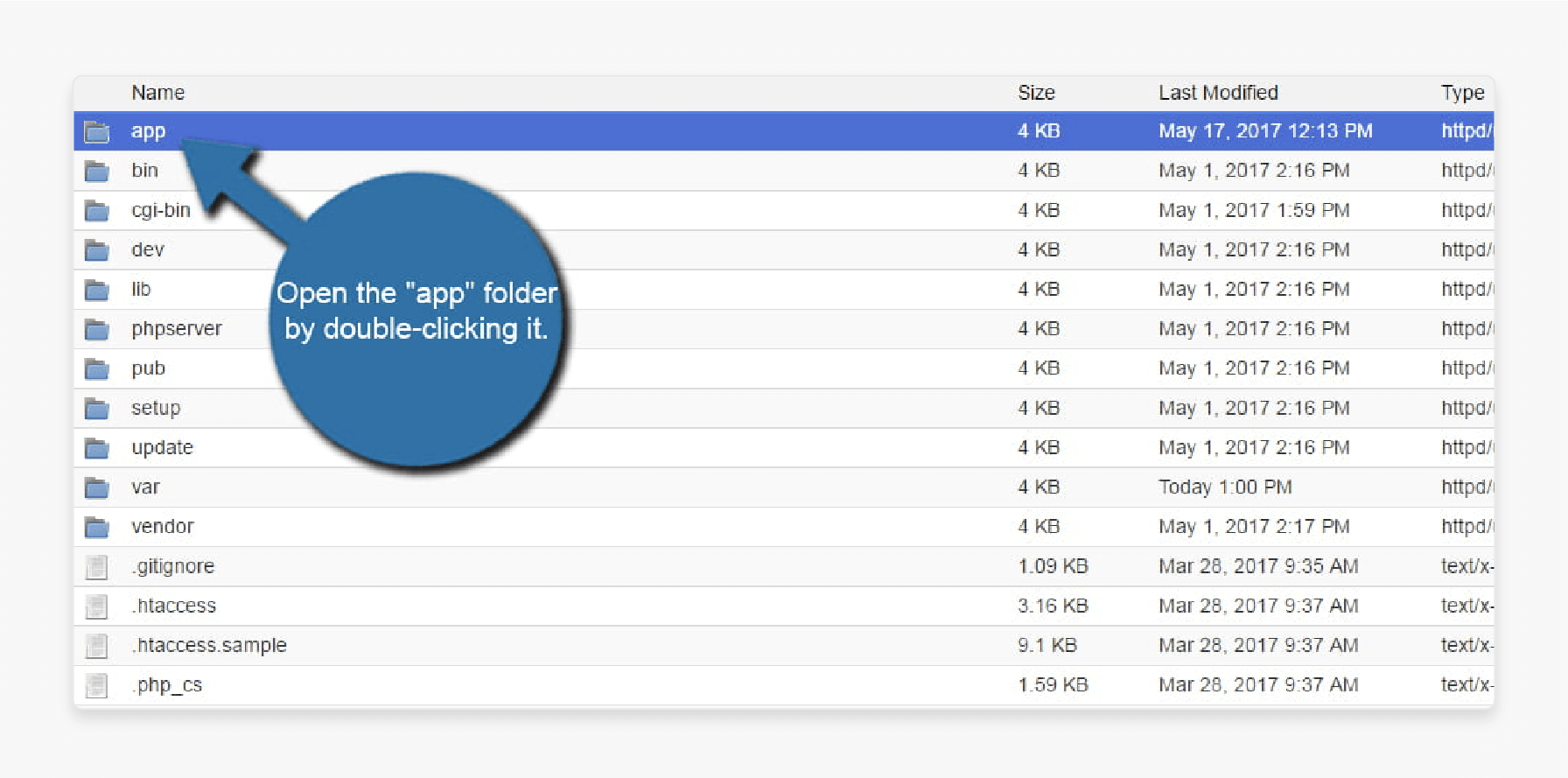Screen dimensions: 1568x778
Task: Click the .htaccess.sample file icon
Action: point(96,646)
